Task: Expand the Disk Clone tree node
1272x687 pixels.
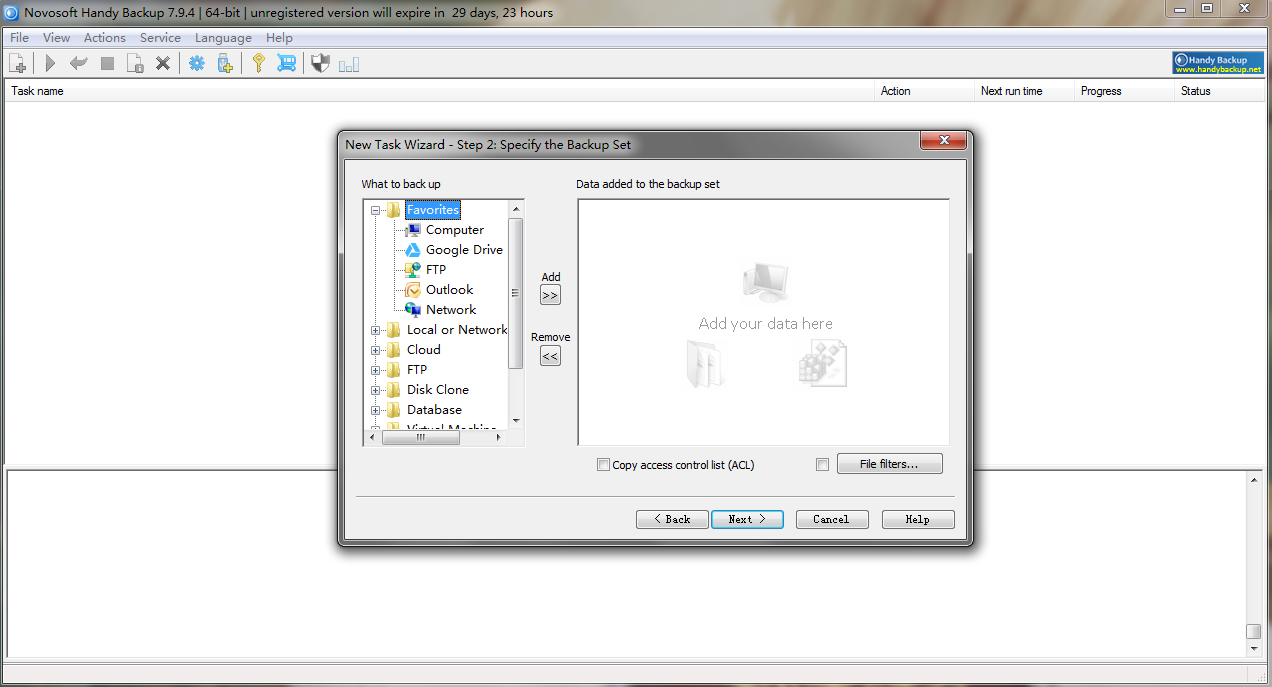Action: (x=376, y=390)
